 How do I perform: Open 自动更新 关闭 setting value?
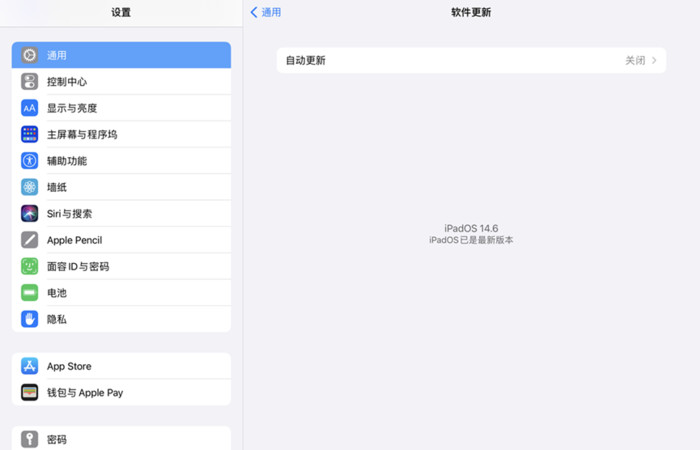[x=635, y=60]
